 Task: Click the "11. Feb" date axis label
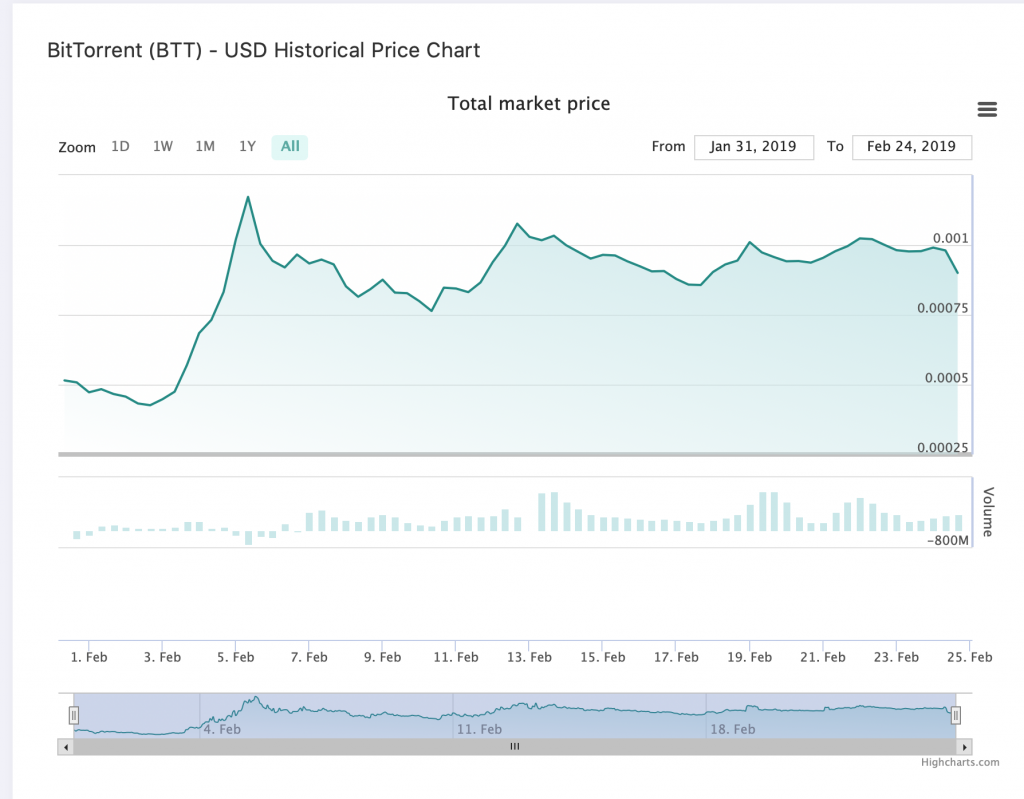click(456, 657)
